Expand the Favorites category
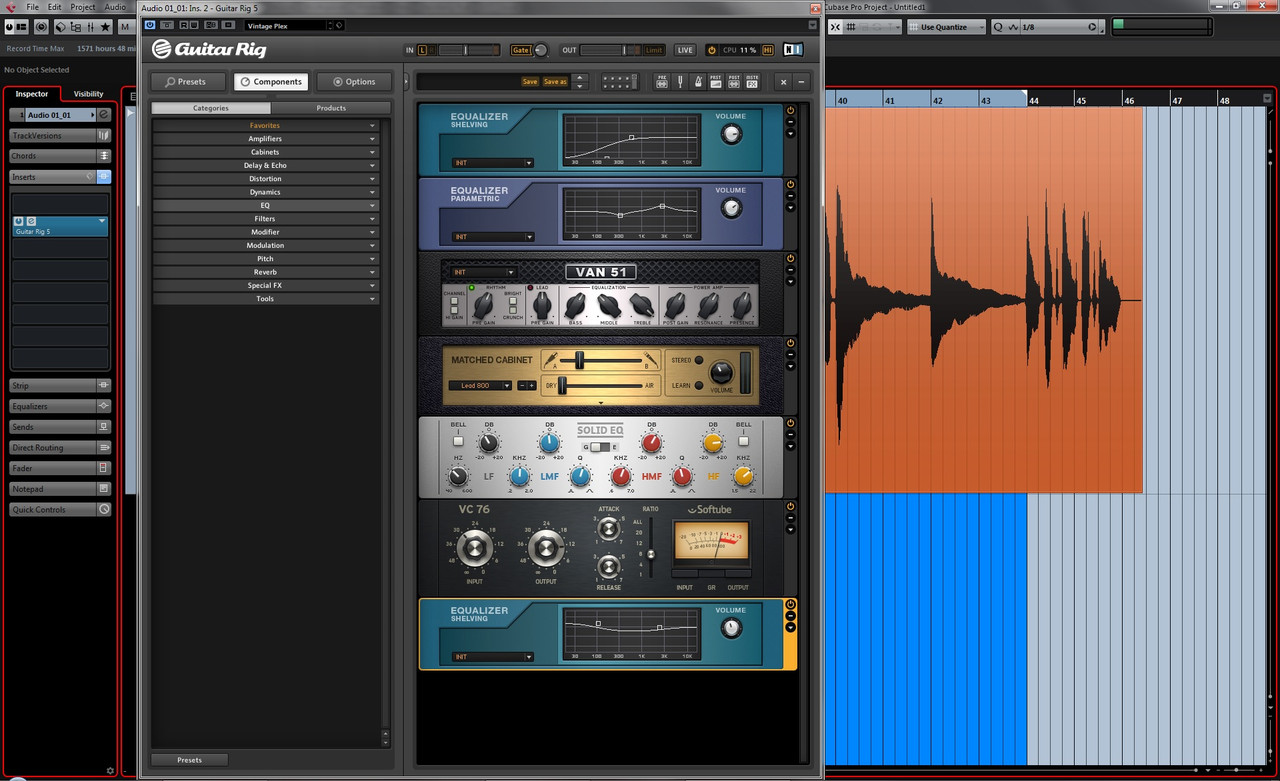 point(265,126)
